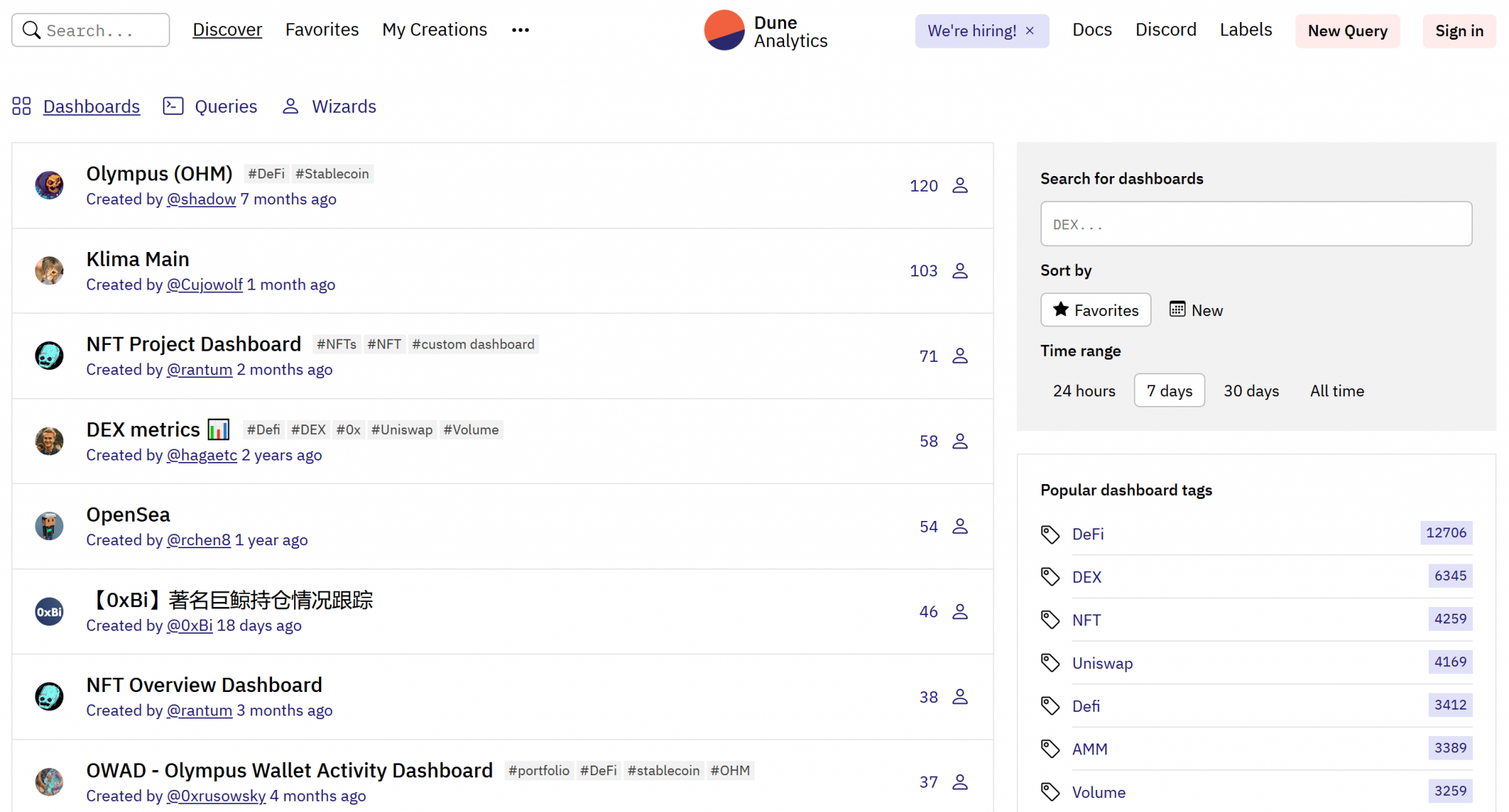
Task: Click the #custom dashboard tag
Action: point(473,344)
